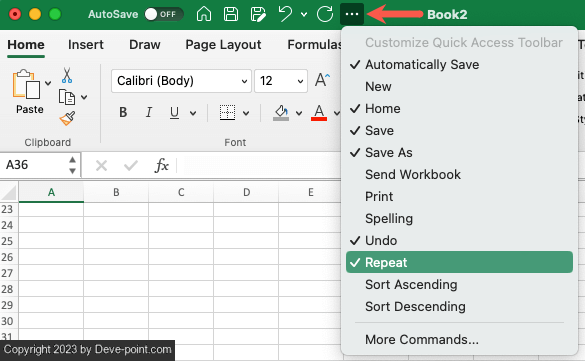Enable Print in the toolbar menu

pos(459,197)
